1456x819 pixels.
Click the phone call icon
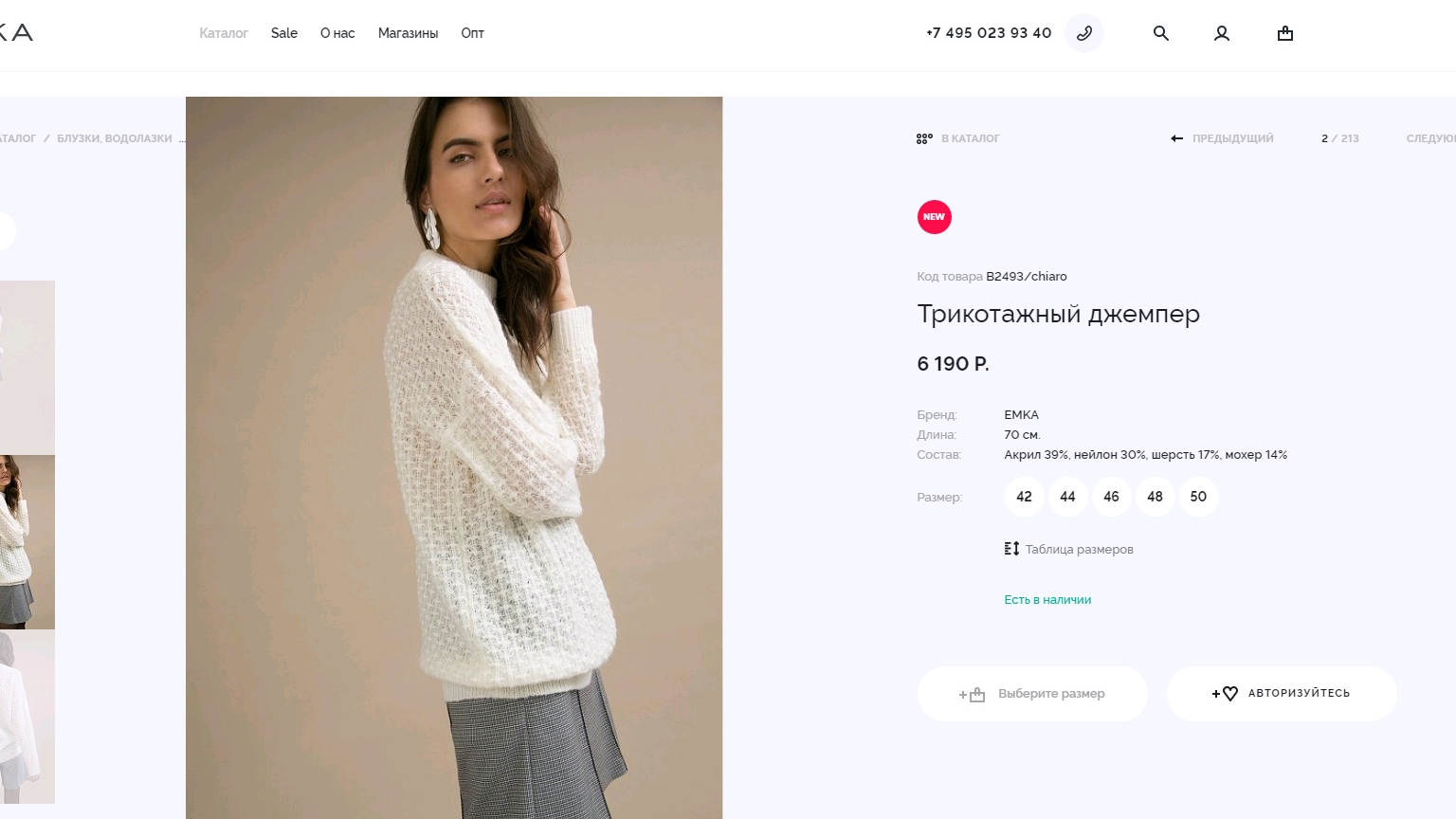(x=1084, y=33)
